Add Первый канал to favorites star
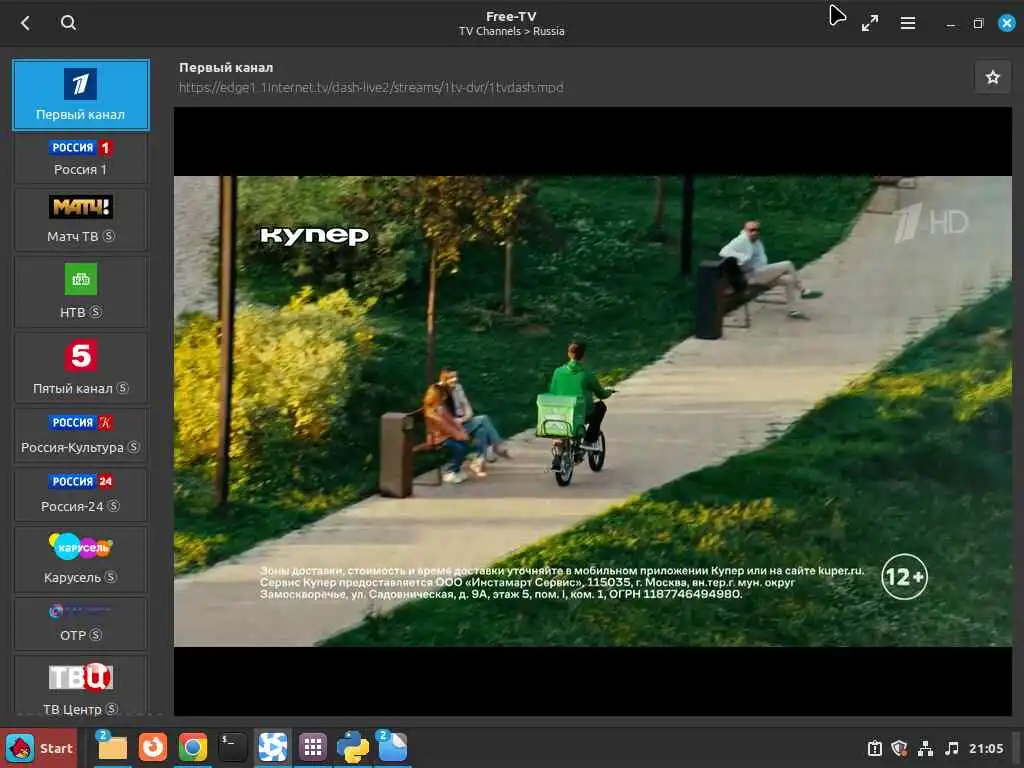Image resolution: width=1024 pixels, height=768 pixels. coord(993,77)
